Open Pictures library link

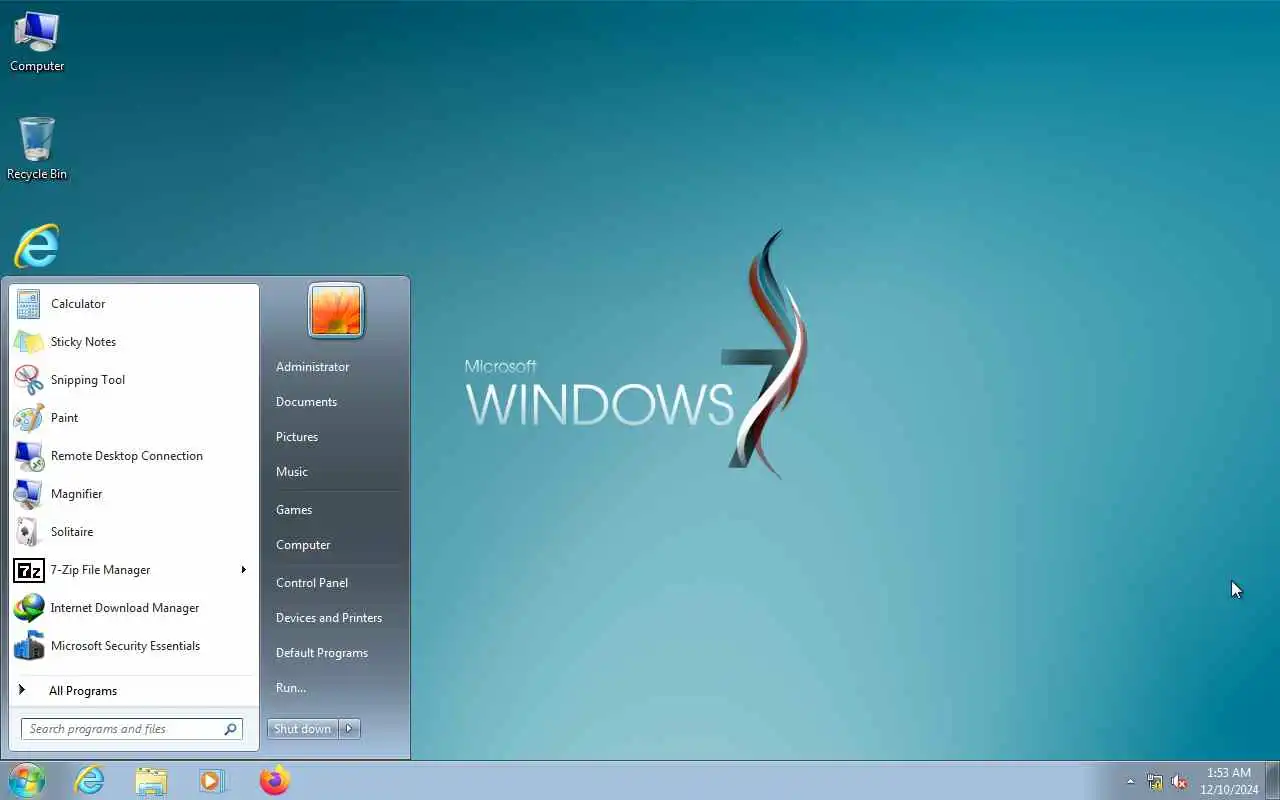click(x=297, y=437)
